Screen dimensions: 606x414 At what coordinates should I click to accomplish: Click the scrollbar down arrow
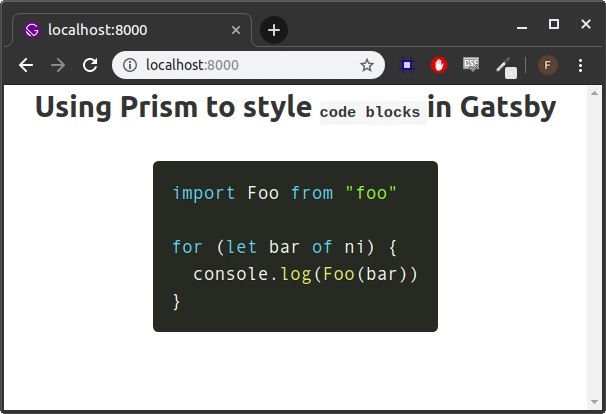(x=594, y=402)
